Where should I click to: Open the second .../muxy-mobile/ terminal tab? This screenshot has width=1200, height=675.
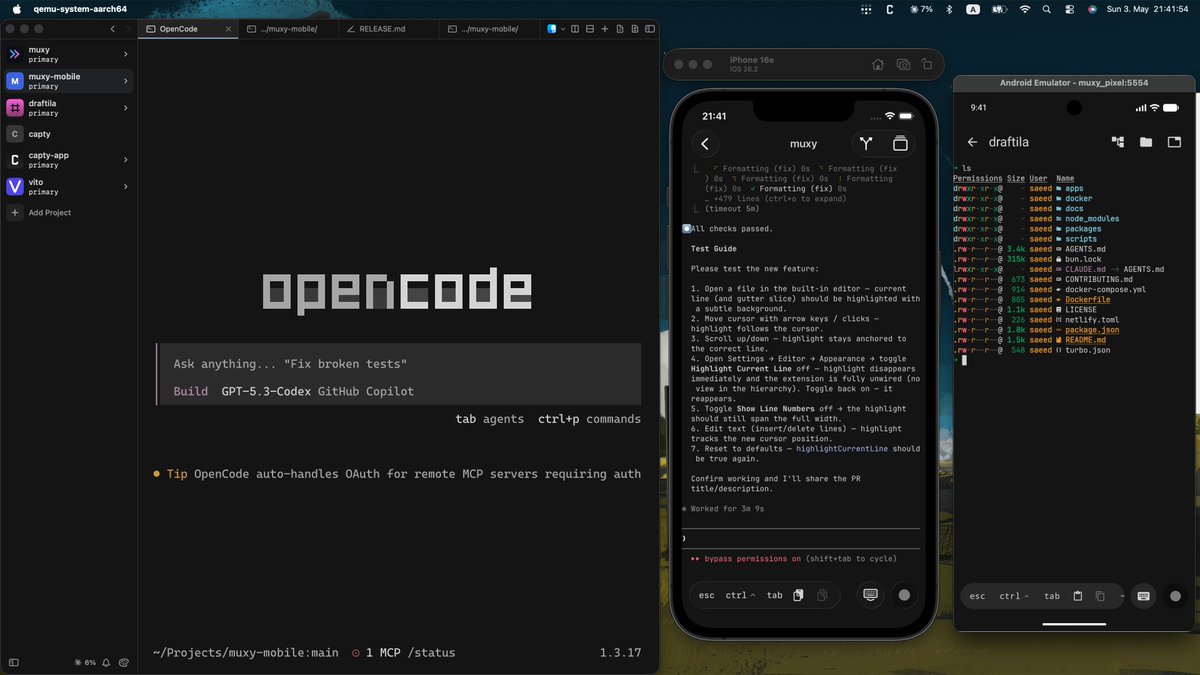pyautogui.click(x=289, y=29)
